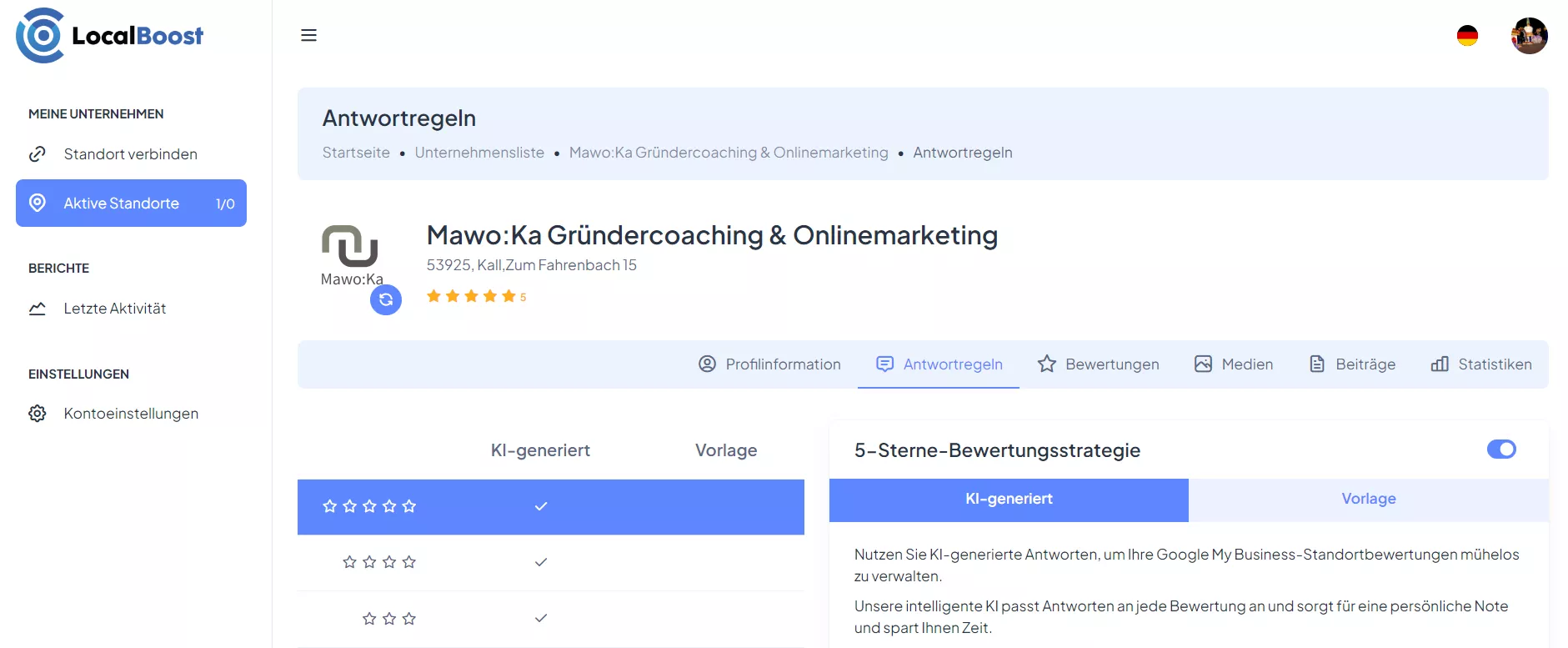Click the Bewertungen star icon
Viewport: 1568px width, 648px height.
click(1047, 364)
